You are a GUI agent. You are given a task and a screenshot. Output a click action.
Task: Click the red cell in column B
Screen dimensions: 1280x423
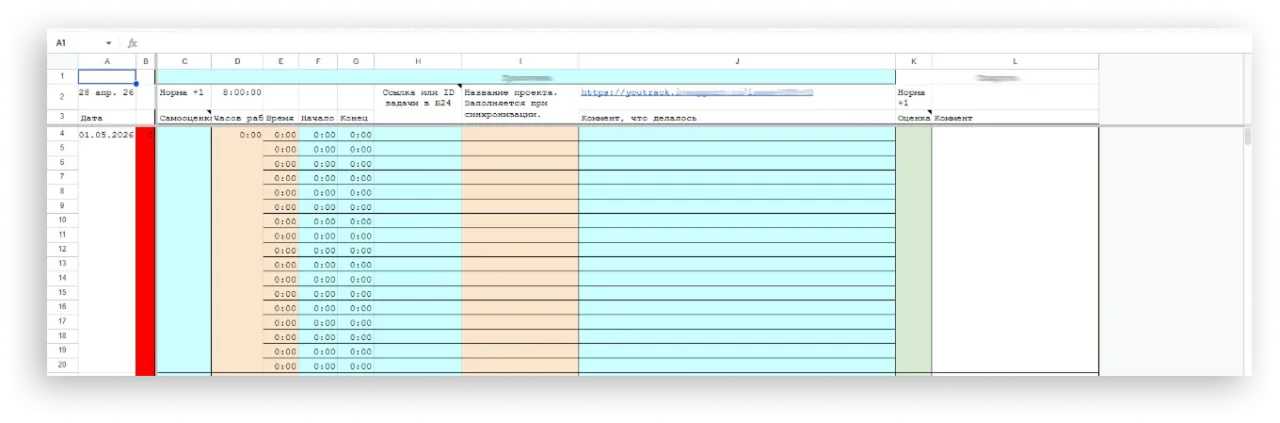(146, 250)
